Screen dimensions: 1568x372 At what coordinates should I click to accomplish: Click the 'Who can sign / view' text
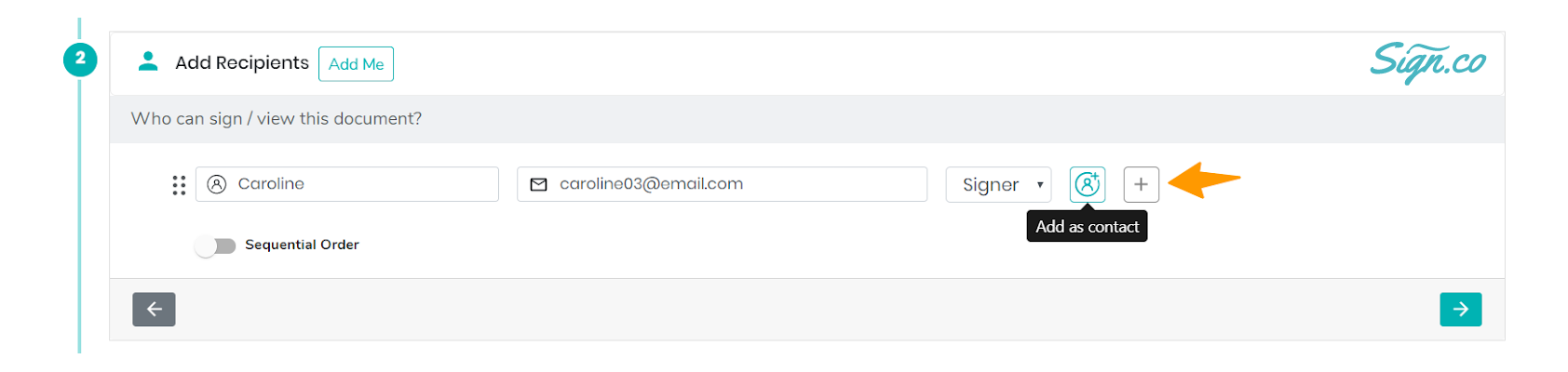(277, 119)
